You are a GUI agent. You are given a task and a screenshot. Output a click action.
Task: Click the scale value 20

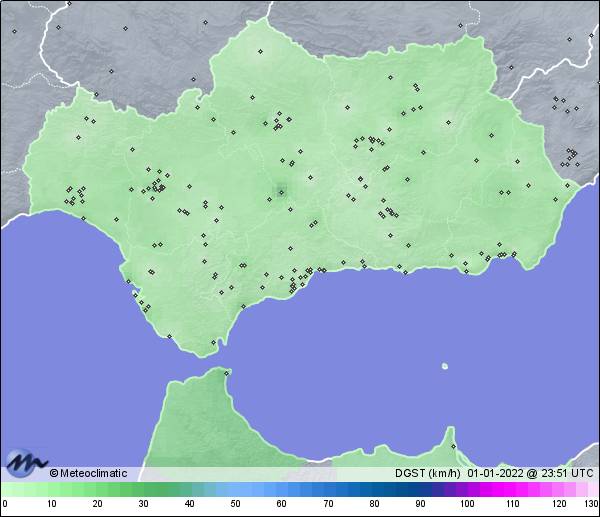click(x=98, y=504)
